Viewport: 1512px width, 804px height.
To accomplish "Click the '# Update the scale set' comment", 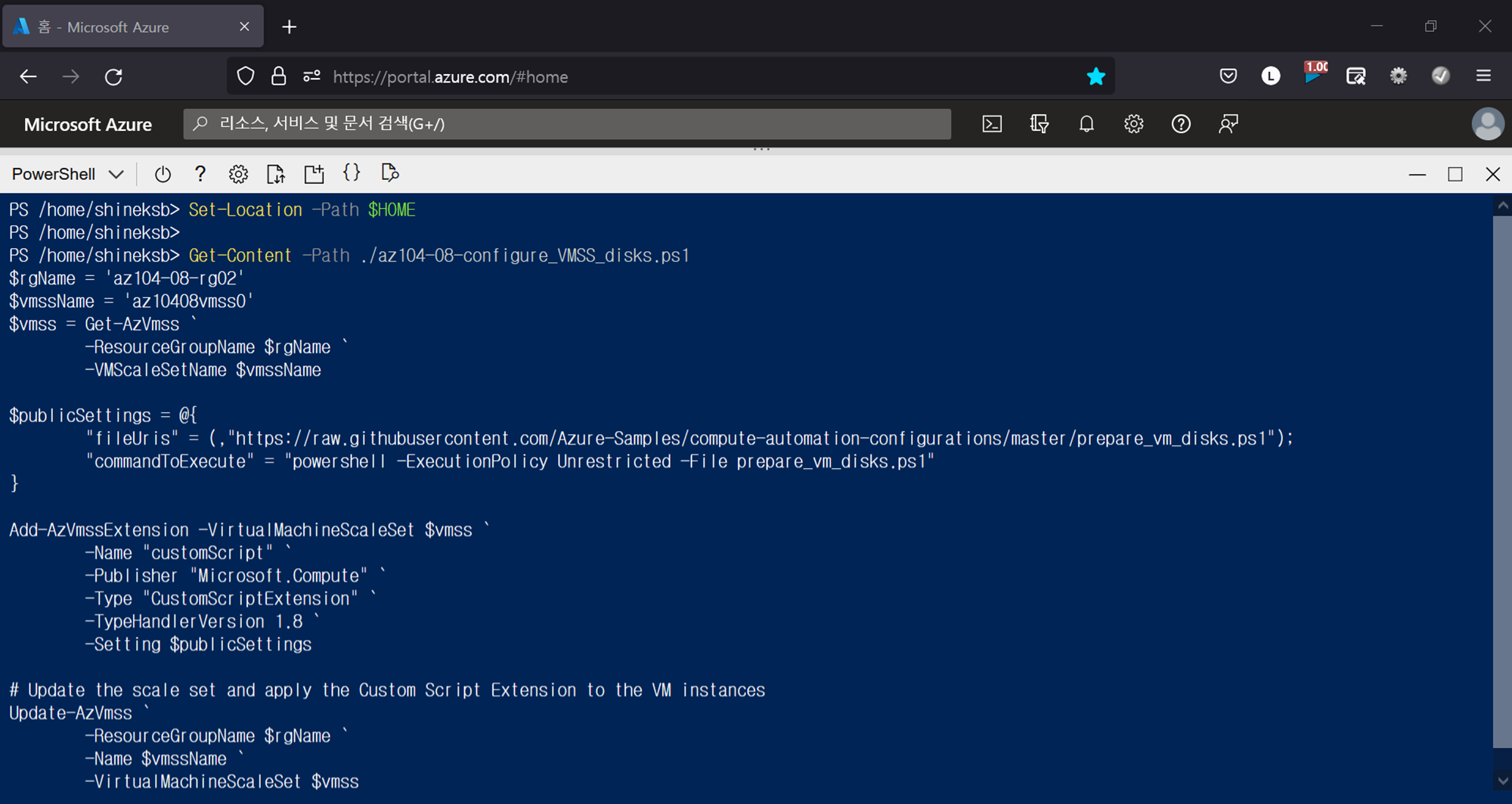I will [387, 691].
